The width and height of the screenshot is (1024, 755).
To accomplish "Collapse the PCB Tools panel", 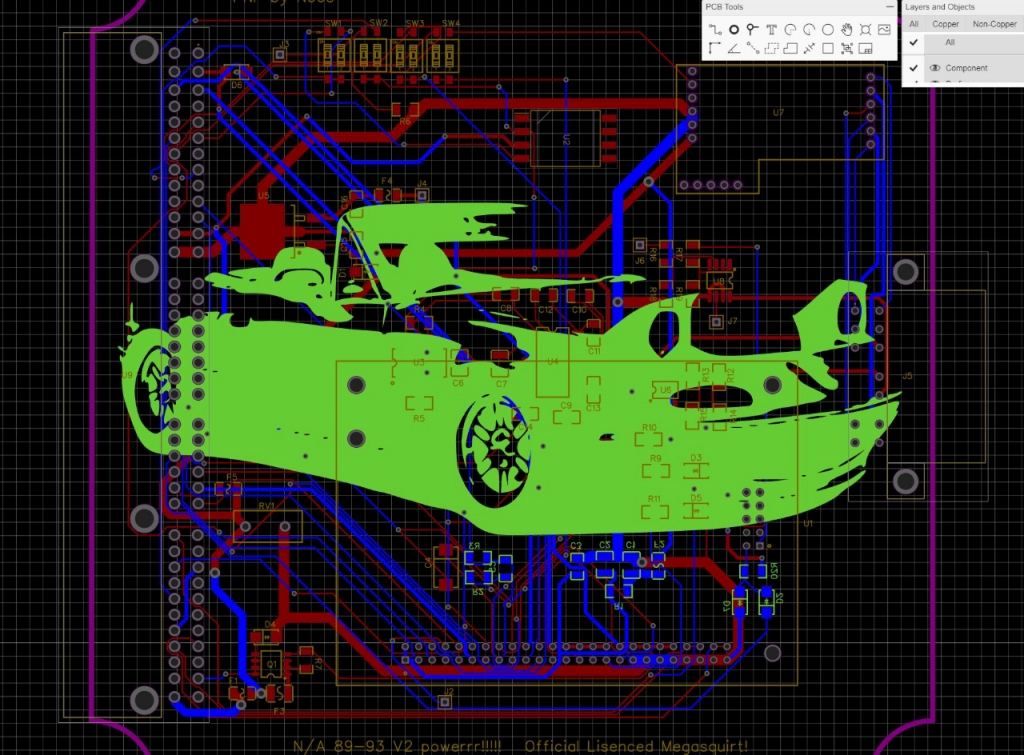I will coord(889,7).
